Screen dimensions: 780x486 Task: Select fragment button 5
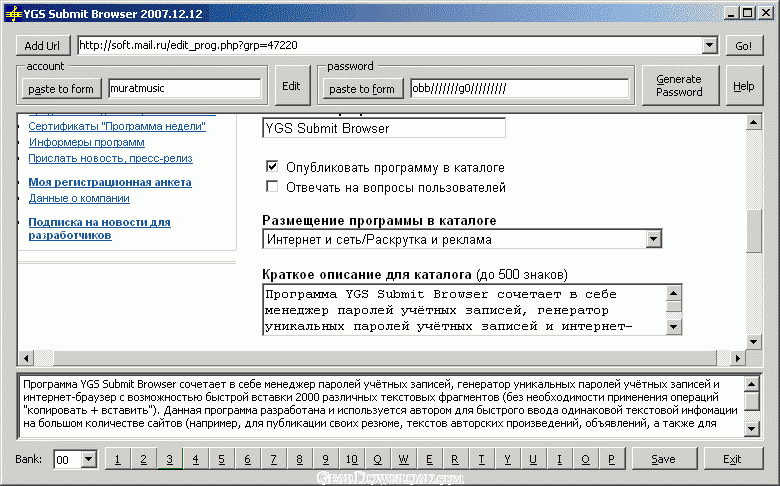(x=221, y=459)
